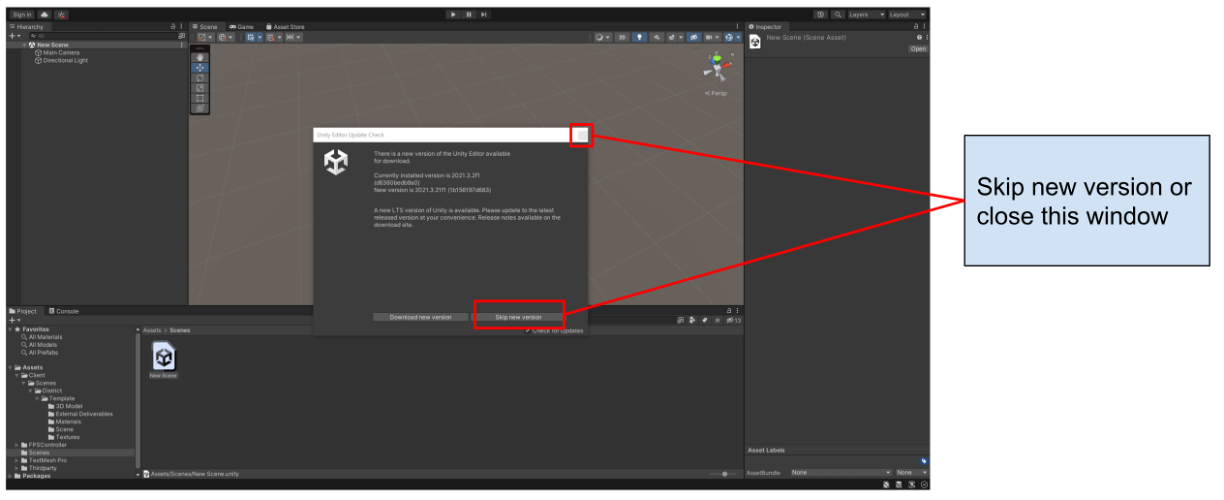
Task: Click the New Scene asset icon in Inspector
Action: (x=755, y=41)
